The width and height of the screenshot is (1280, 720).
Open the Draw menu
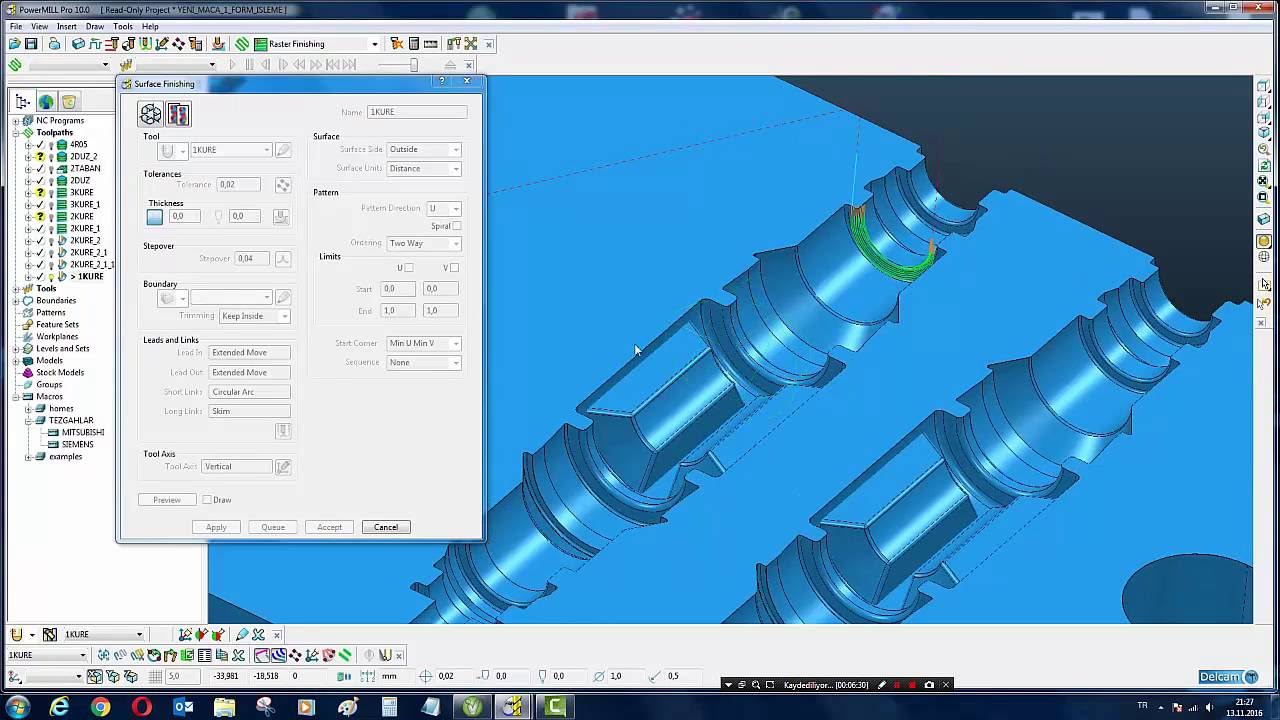click(x=95, y=27)
